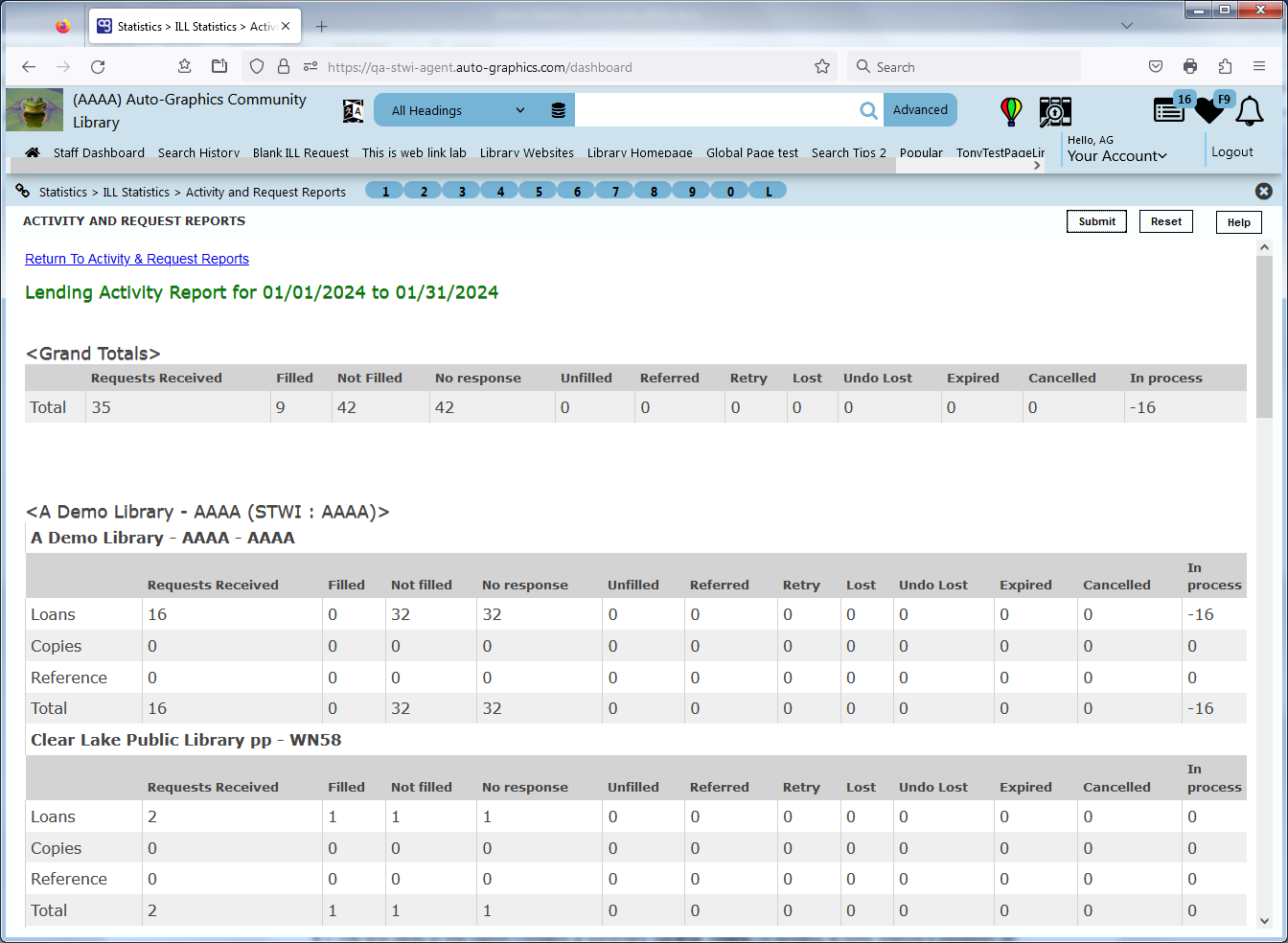Click the database stack icon in search bar
This screenshot has width=1288, height=943.
[558, 110]
